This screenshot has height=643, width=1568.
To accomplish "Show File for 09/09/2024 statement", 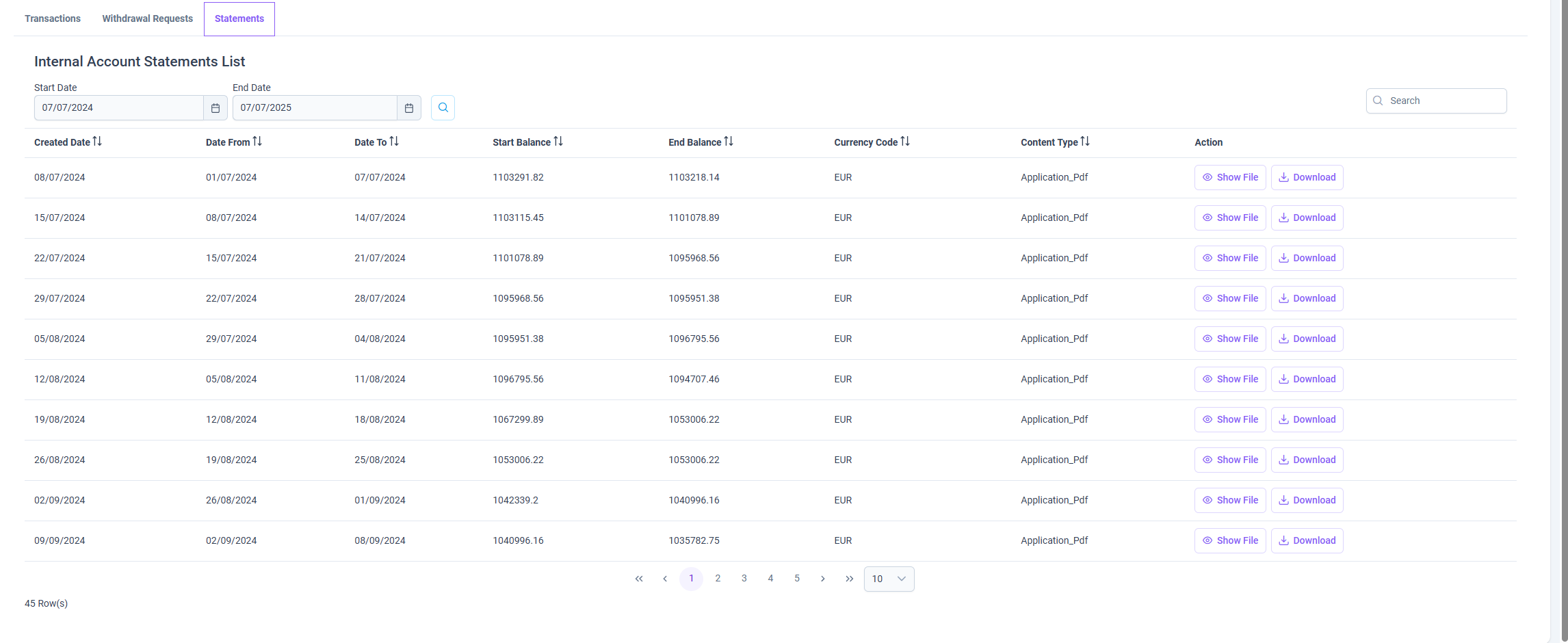I will [x=1230, y=540].
